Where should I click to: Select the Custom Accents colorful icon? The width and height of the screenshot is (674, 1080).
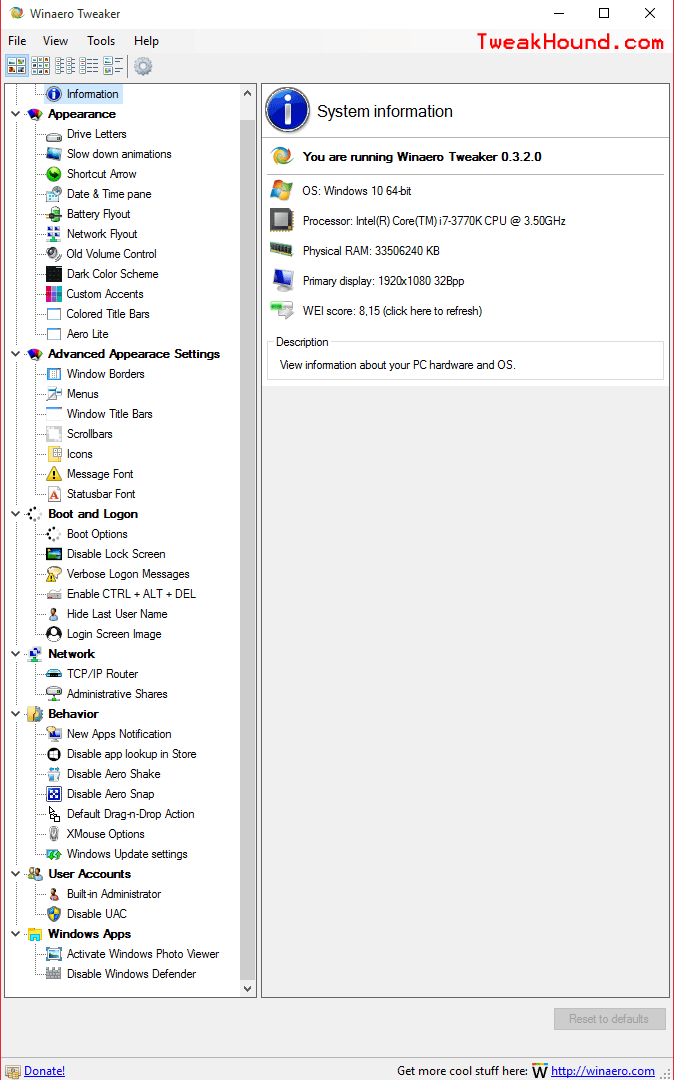[54, 294]
